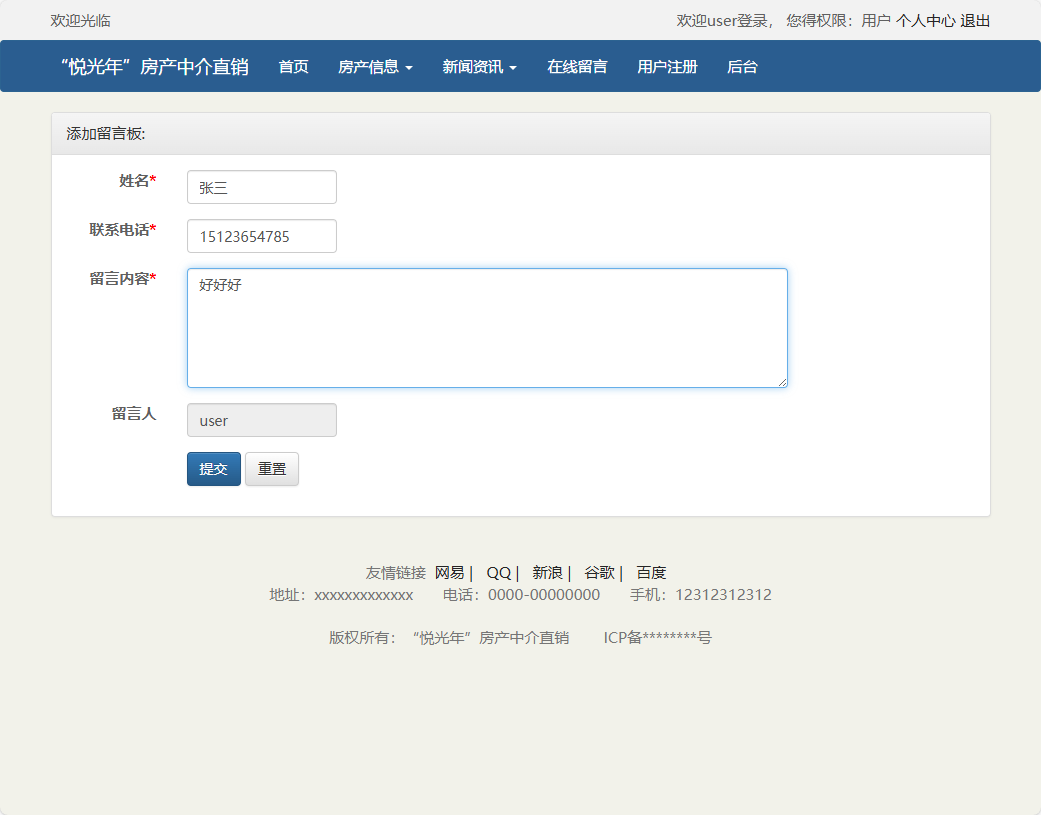Go to 首页 in the navigation bar
This screenshot has height=815, width=1041.
293,66
